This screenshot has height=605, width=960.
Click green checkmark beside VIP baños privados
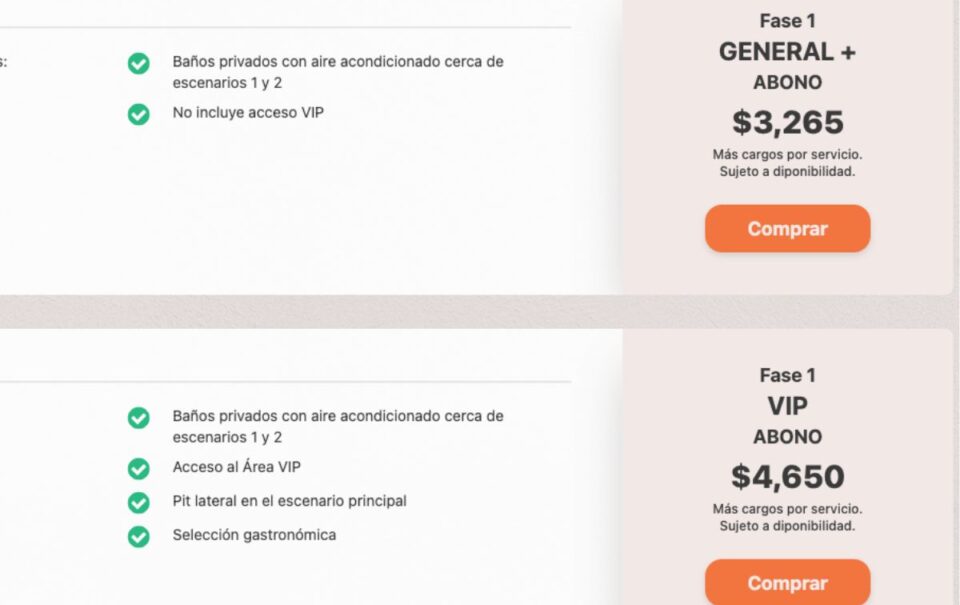click(x=138, y=418)
